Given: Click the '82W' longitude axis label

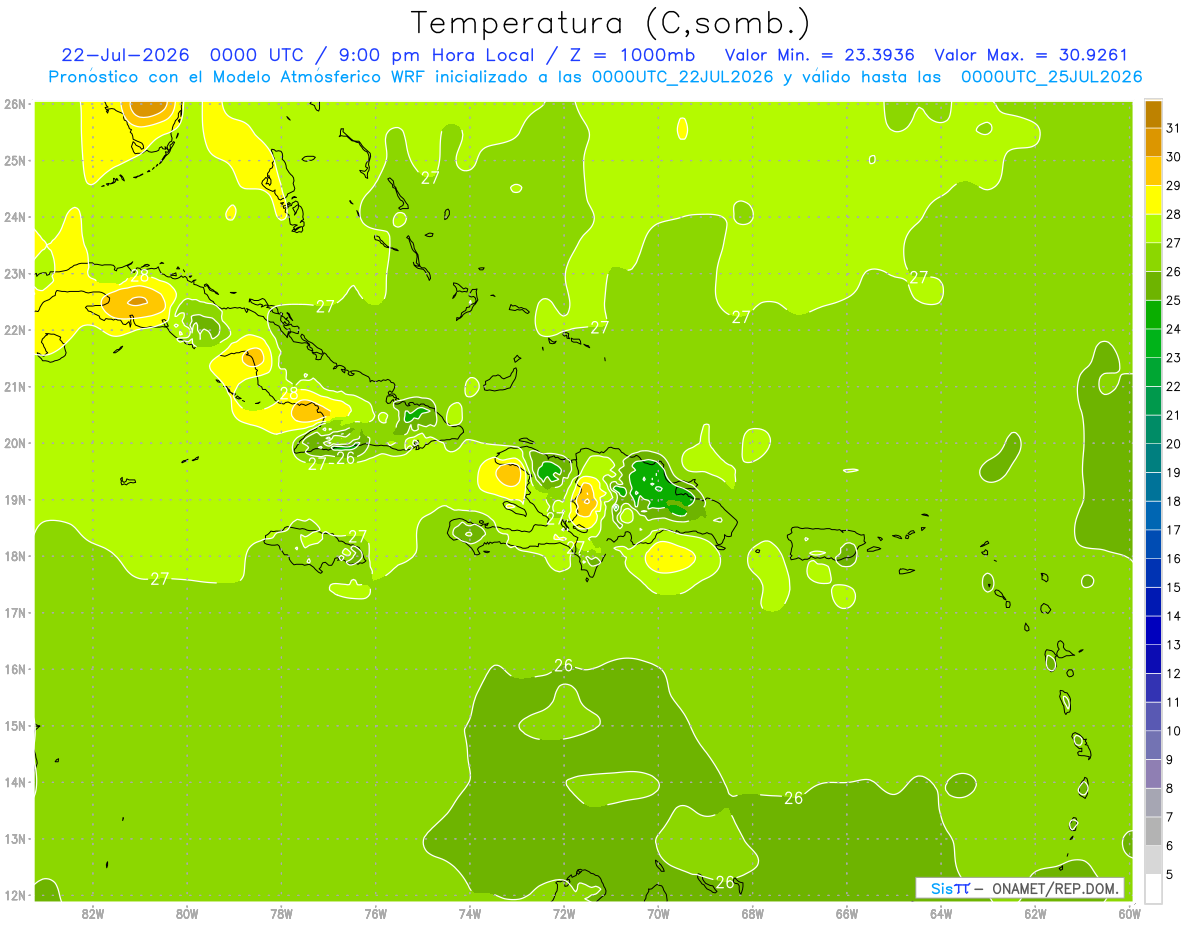Looking at the screenshot, I should pos(93,914).
